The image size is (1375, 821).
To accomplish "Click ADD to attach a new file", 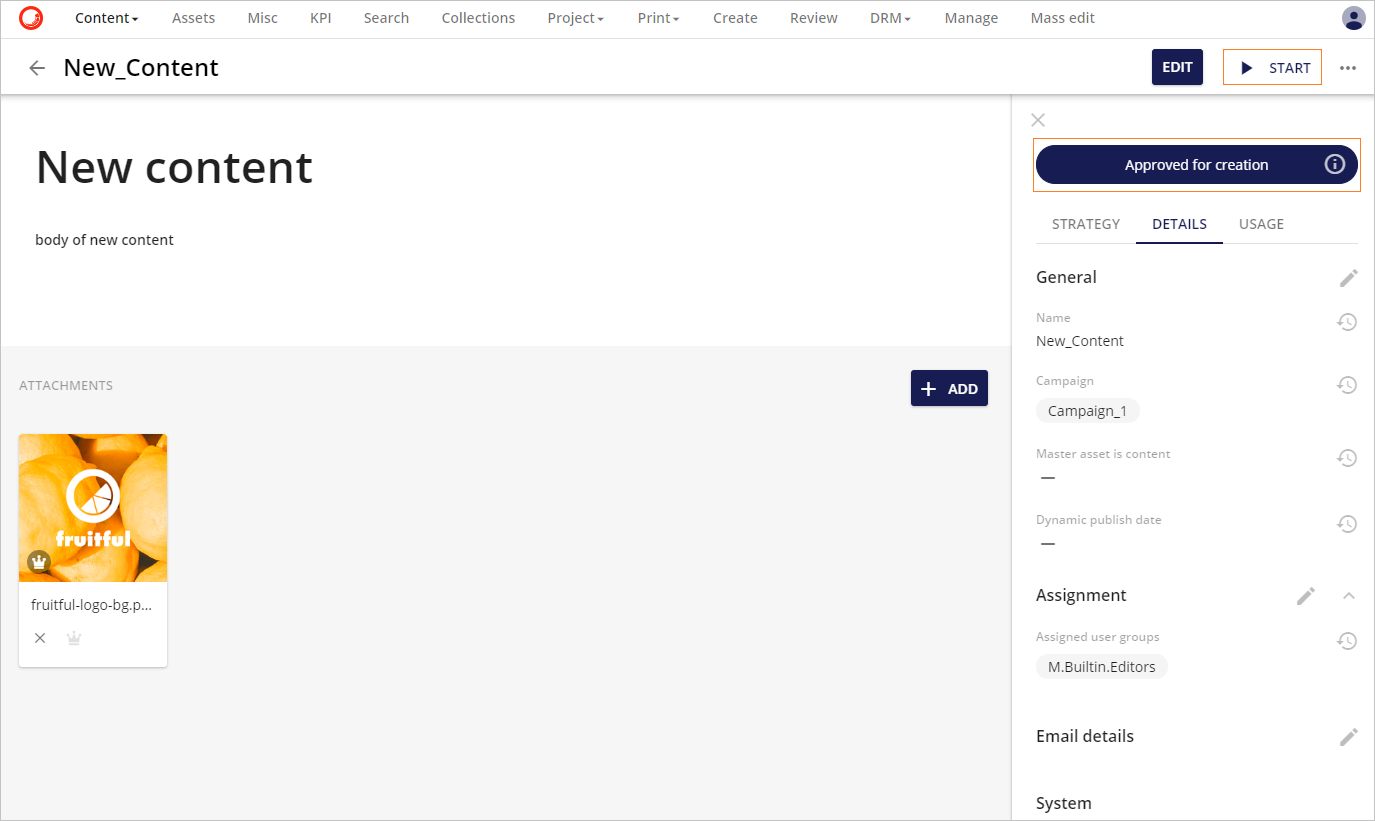I will [x=949, y=388].
